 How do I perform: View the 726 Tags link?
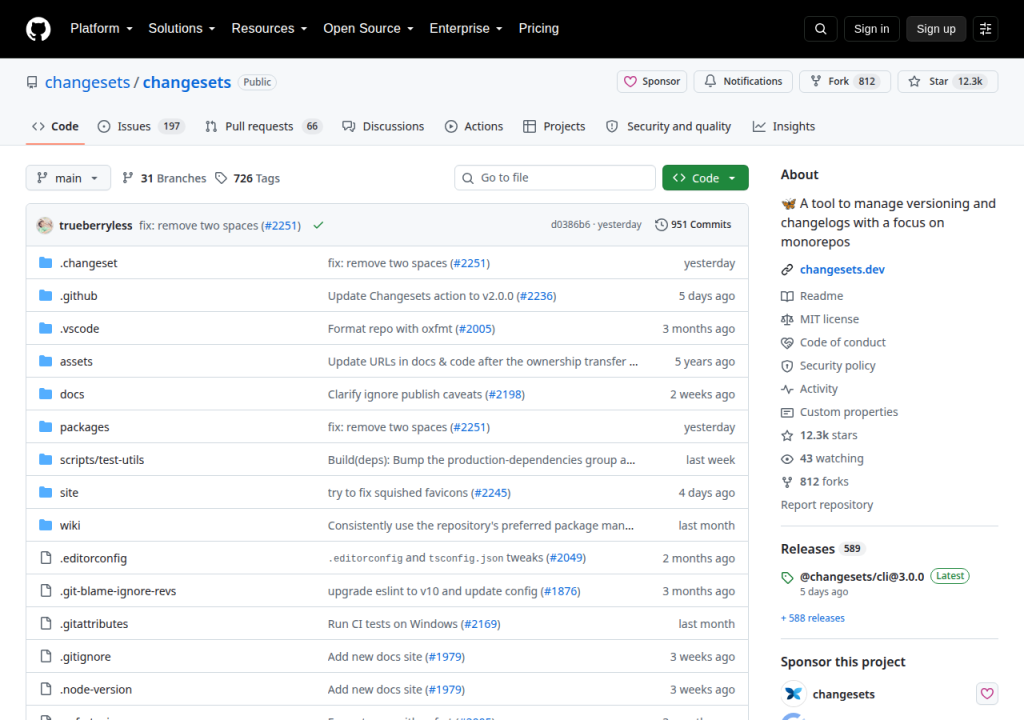(248, 178)
